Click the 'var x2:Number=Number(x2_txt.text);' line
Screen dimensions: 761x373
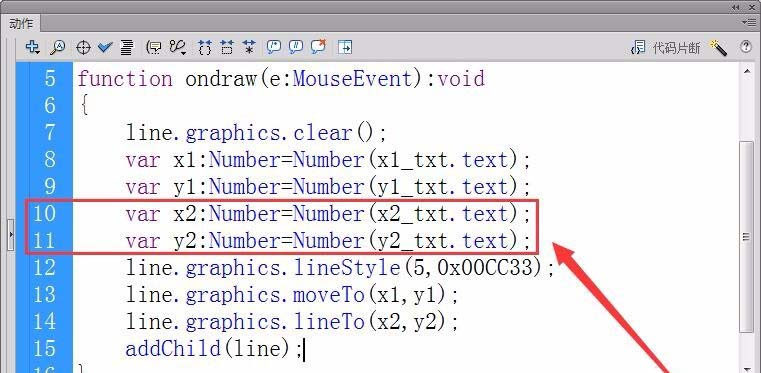pyautogui.click(x=329, y=214)
